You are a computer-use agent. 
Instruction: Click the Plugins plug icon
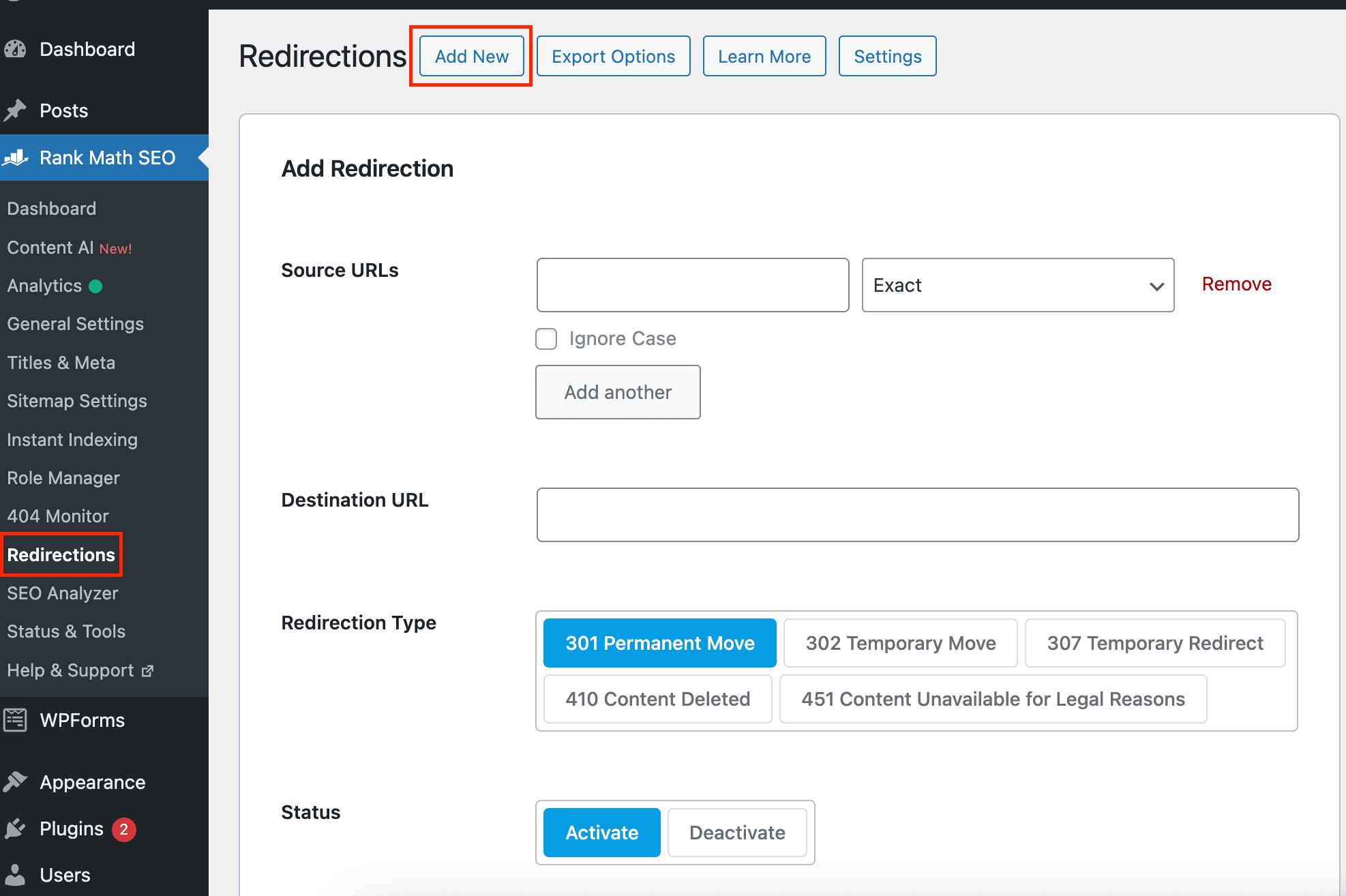click(15, 828)
